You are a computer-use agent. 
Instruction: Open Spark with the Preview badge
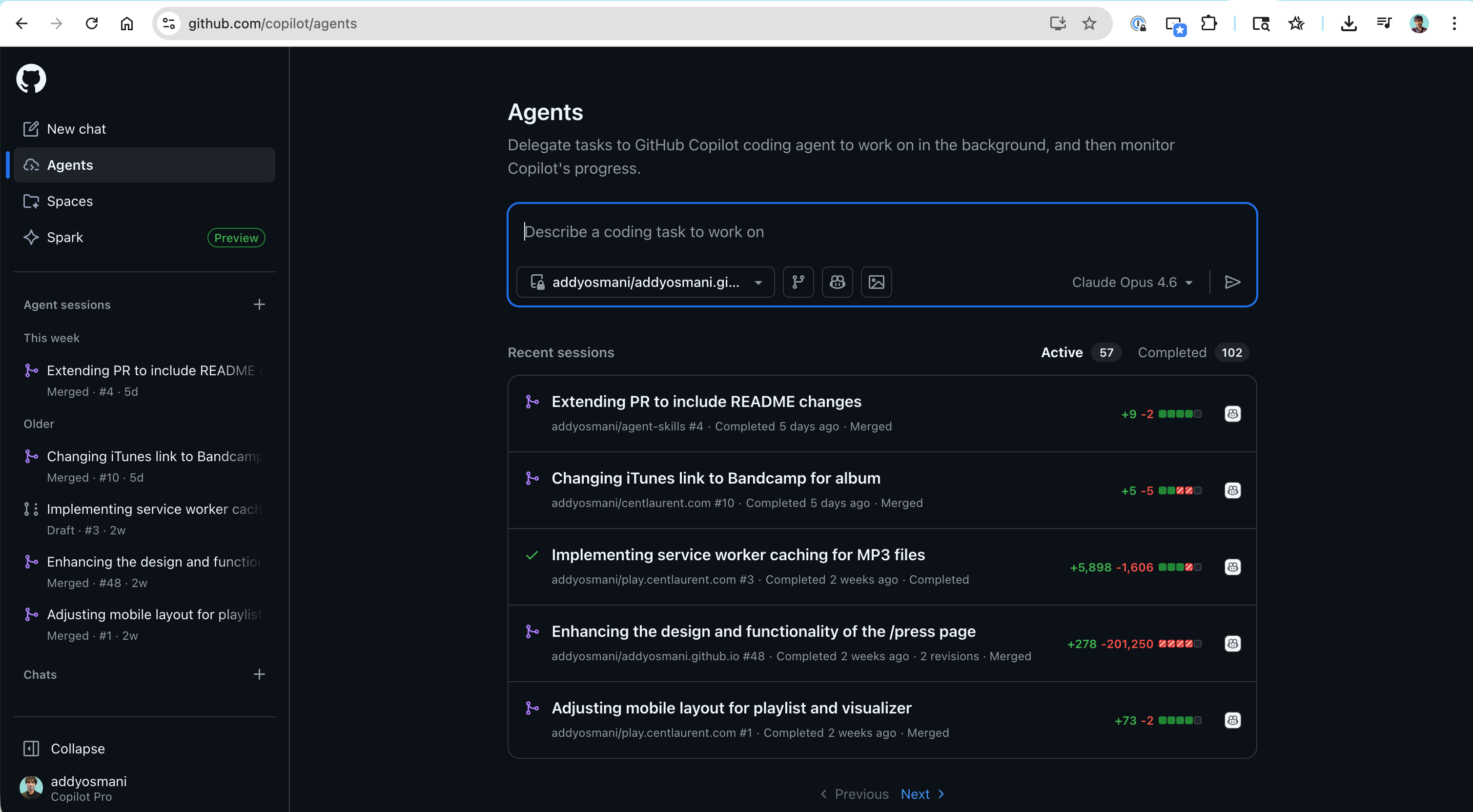pyautogui.click(x=64, y=237)
